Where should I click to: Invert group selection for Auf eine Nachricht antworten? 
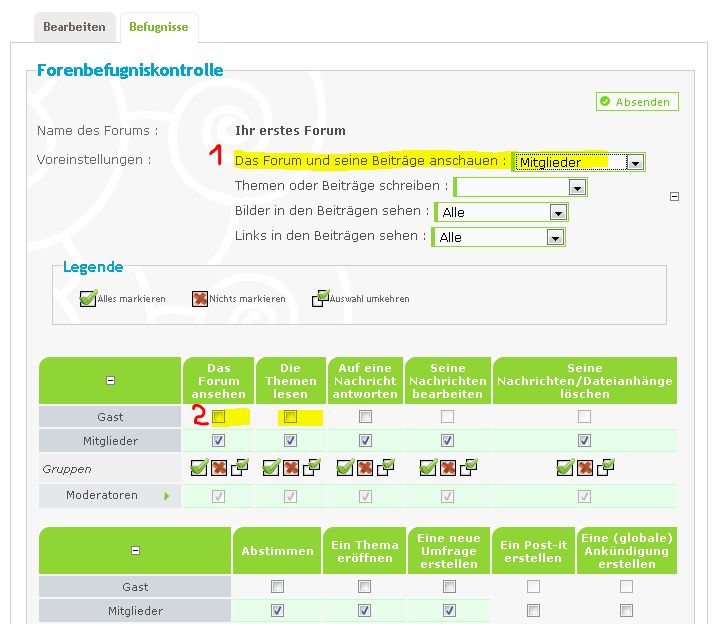tap(386, 468)
